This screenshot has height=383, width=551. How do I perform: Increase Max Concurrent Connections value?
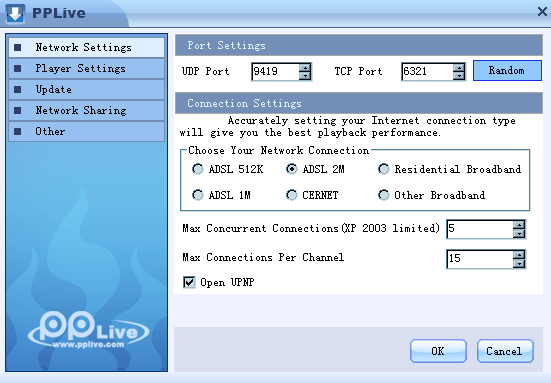(519, 225)
